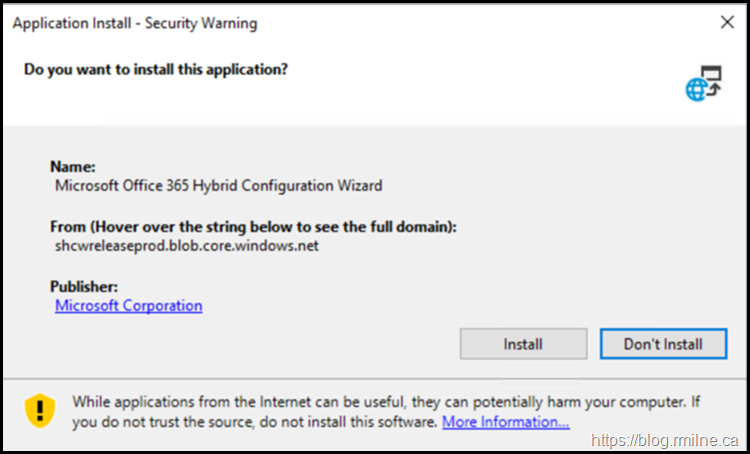Click the Install button
Screen dimensions: 750x454
click(x=522, y=344)
